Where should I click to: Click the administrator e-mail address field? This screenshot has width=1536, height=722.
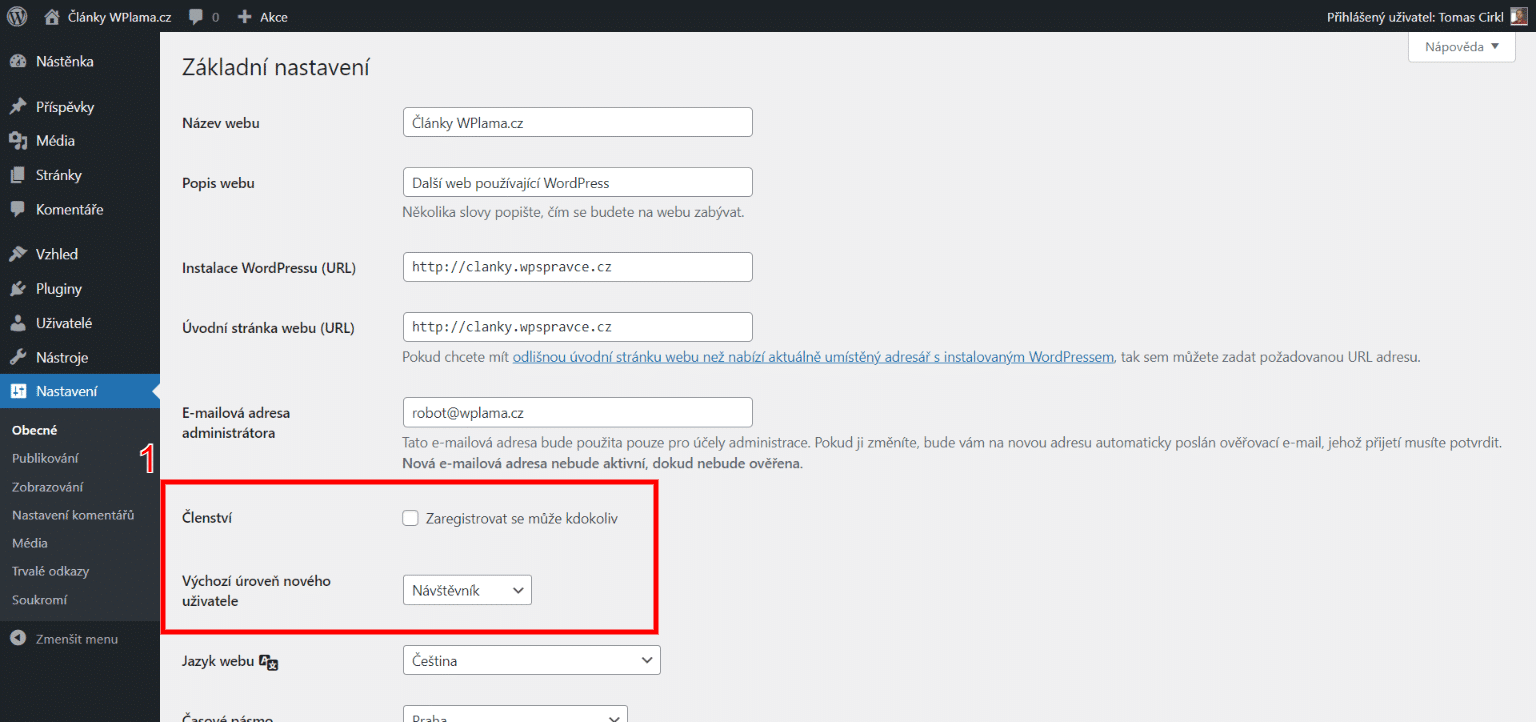click(x=577, y=412)
